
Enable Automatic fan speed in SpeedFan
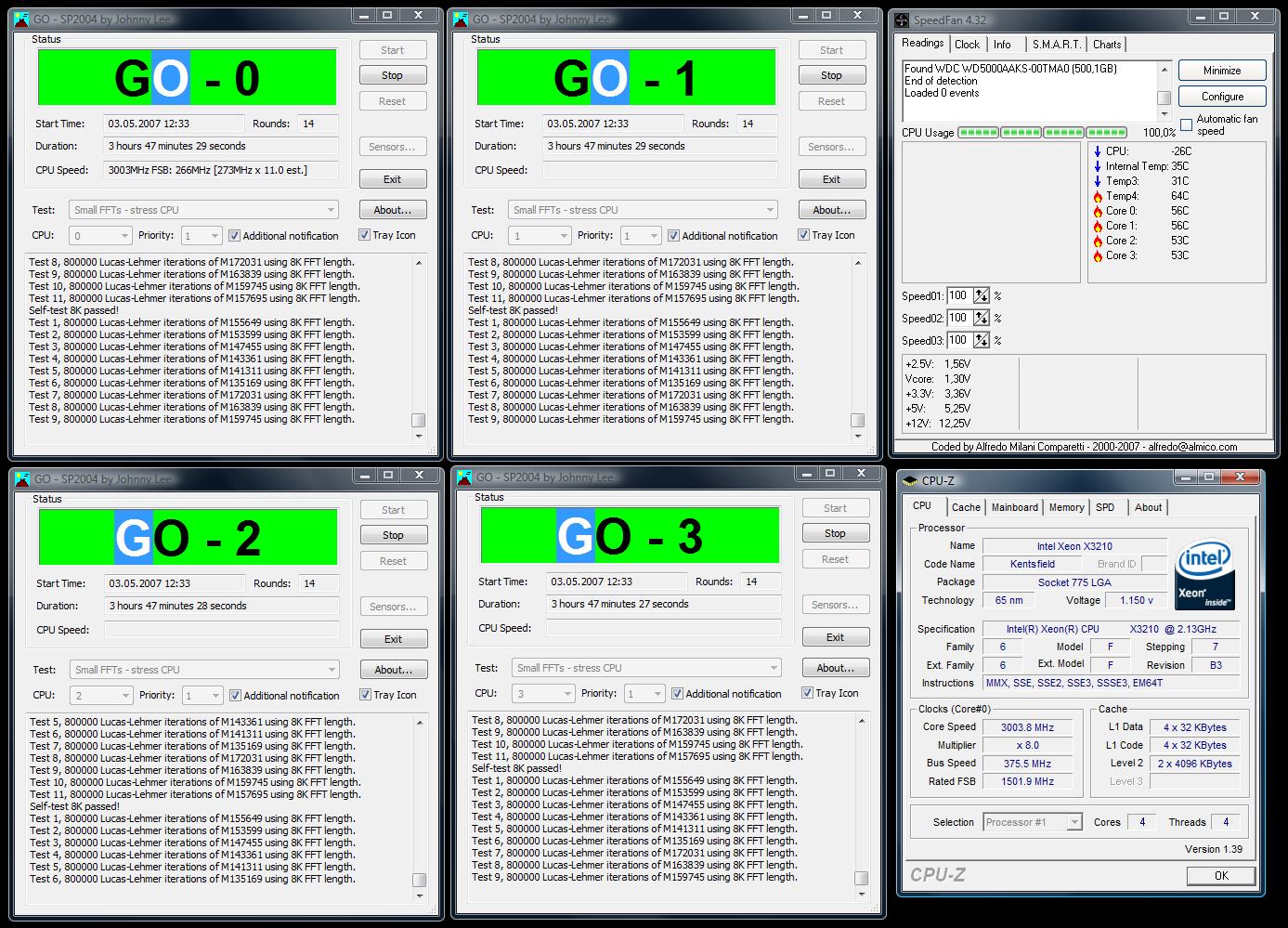[x=1186, y=124]
